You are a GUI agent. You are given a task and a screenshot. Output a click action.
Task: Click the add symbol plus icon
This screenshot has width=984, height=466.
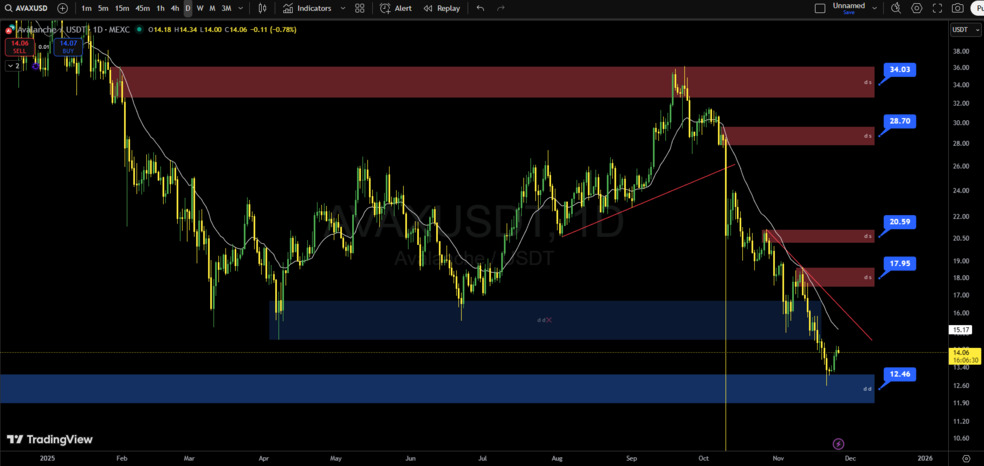point(63,8)
